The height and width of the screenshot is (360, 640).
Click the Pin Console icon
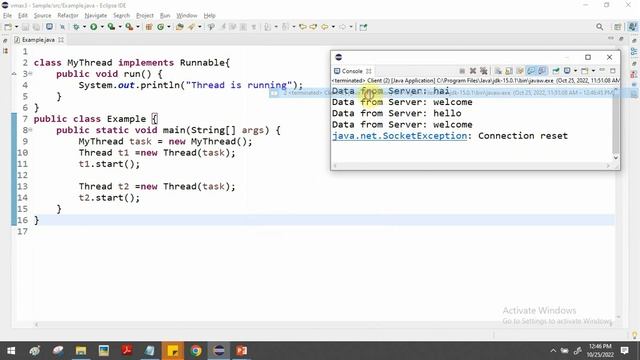(556, 71)
